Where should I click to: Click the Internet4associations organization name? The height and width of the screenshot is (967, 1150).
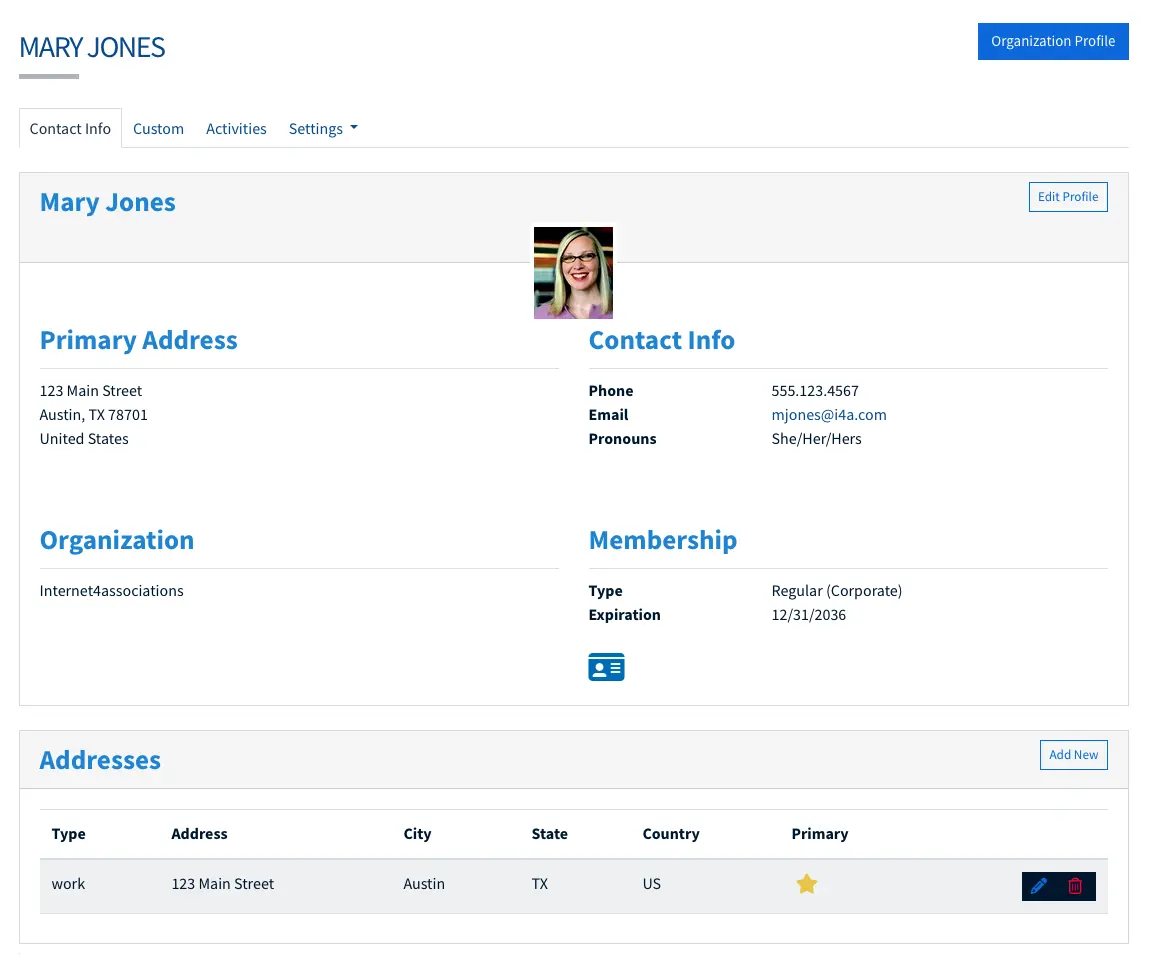pyautogui.click(x=111, y=590)
